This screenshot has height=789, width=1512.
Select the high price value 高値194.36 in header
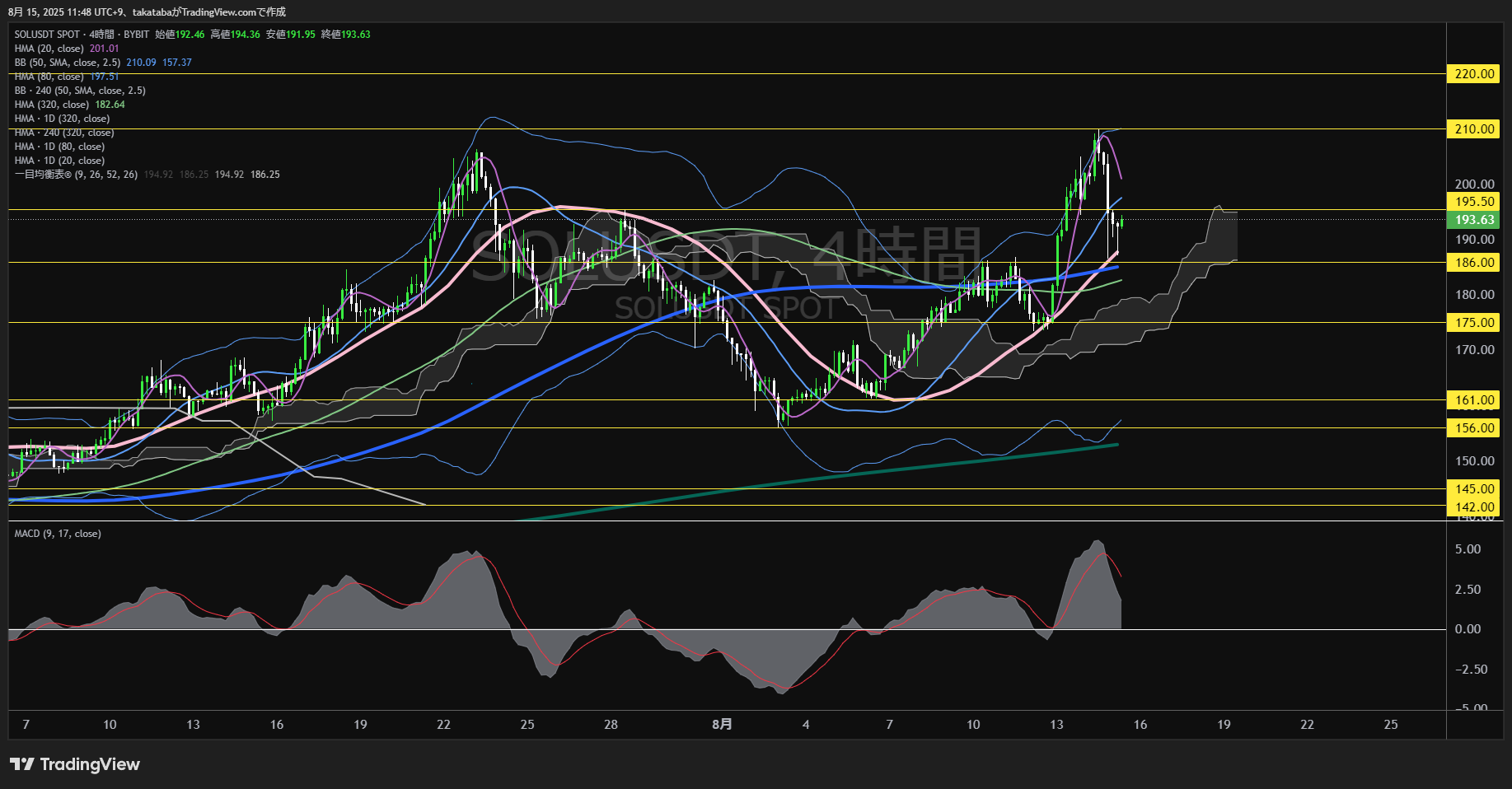tap(235, 35)
